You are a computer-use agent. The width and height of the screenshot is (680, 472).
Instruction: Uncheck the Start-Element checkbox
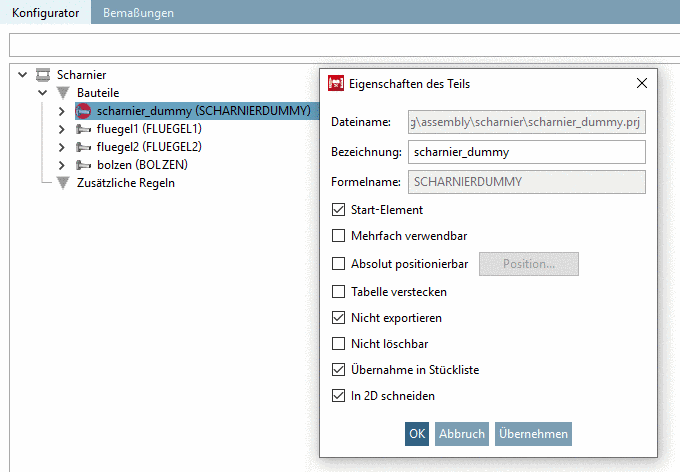pyautogui.click(x=339, y=210)
